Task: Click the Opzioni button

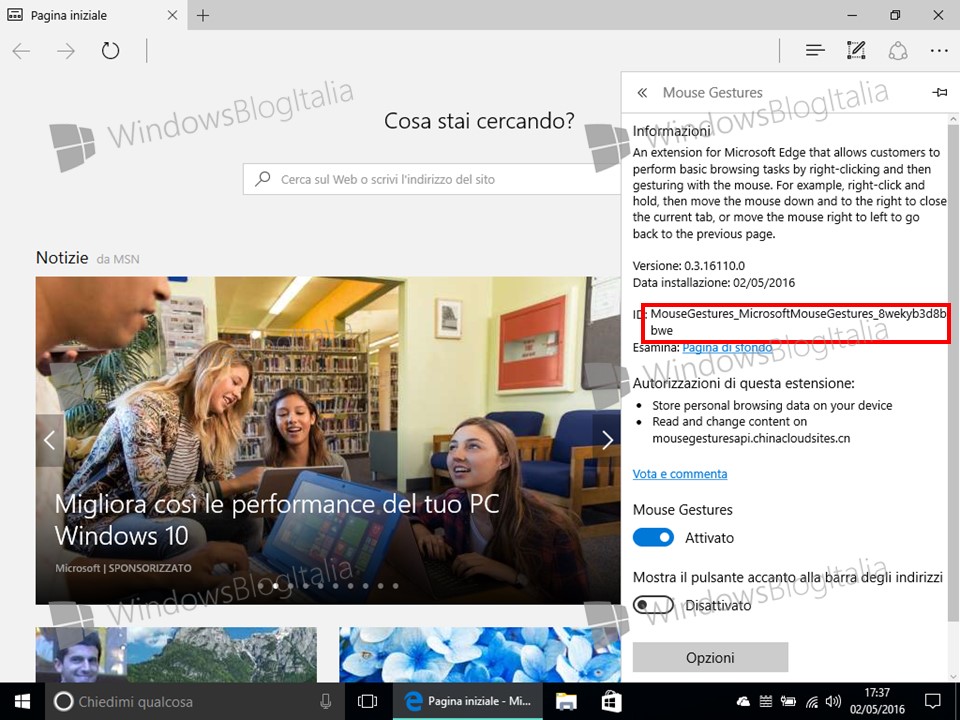Action: [x=710, y=658]
